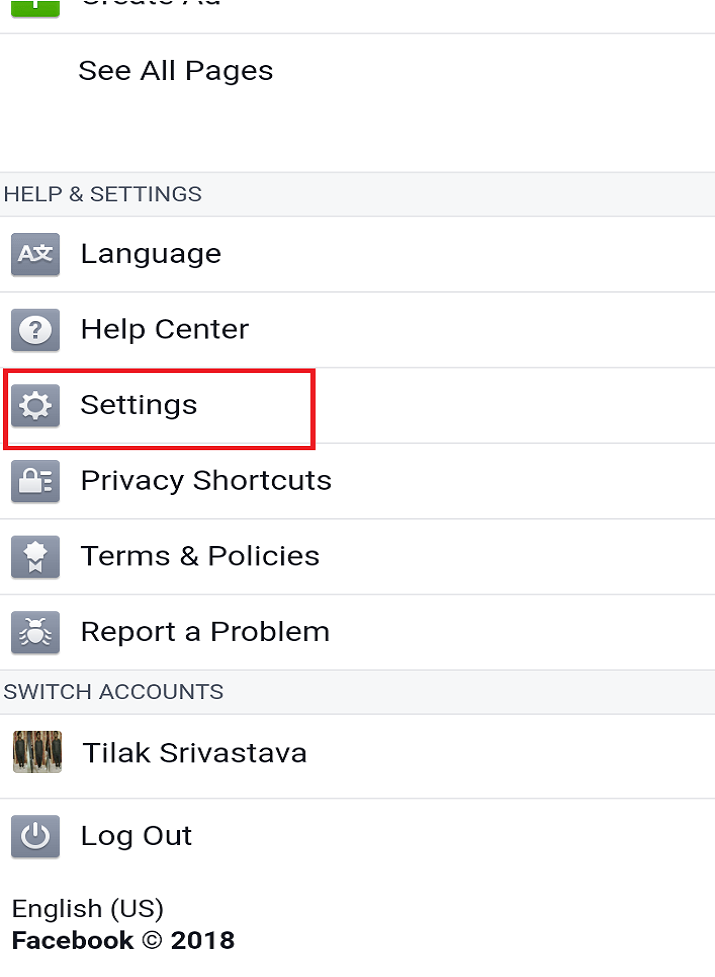715x977 pixels.
Task: Open the Help Center menu item
Action: 358,330
